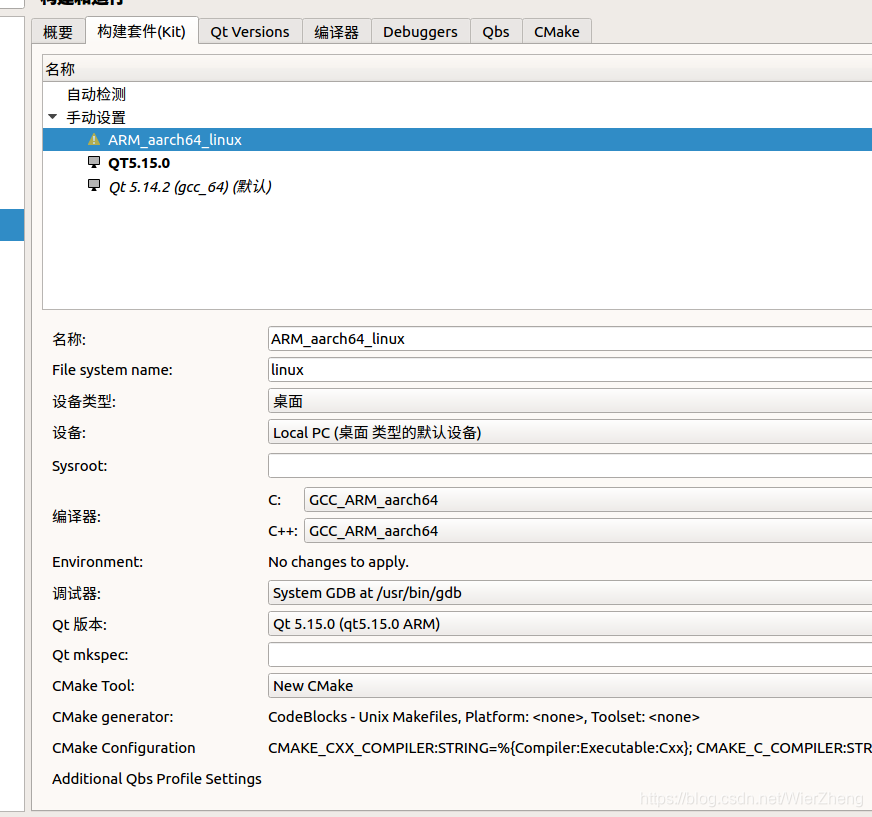Image resolution: width=872 pixels, height=817 pixels.
Task: Click the File system name field
Action: (x=570, y=370)
